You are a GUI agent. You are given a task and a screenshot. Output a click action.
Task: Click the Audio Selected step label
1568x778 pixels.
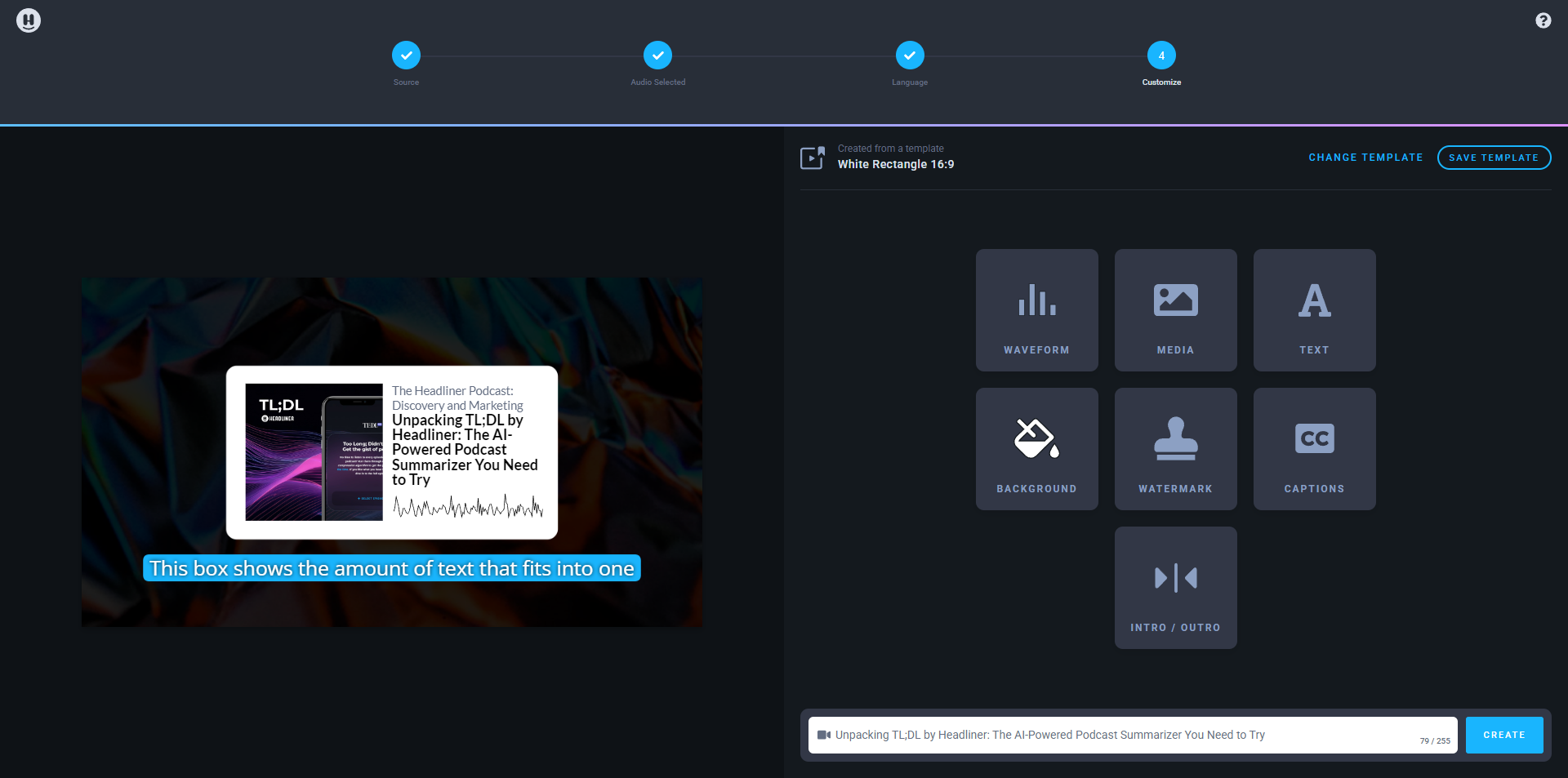coord(657,82)
